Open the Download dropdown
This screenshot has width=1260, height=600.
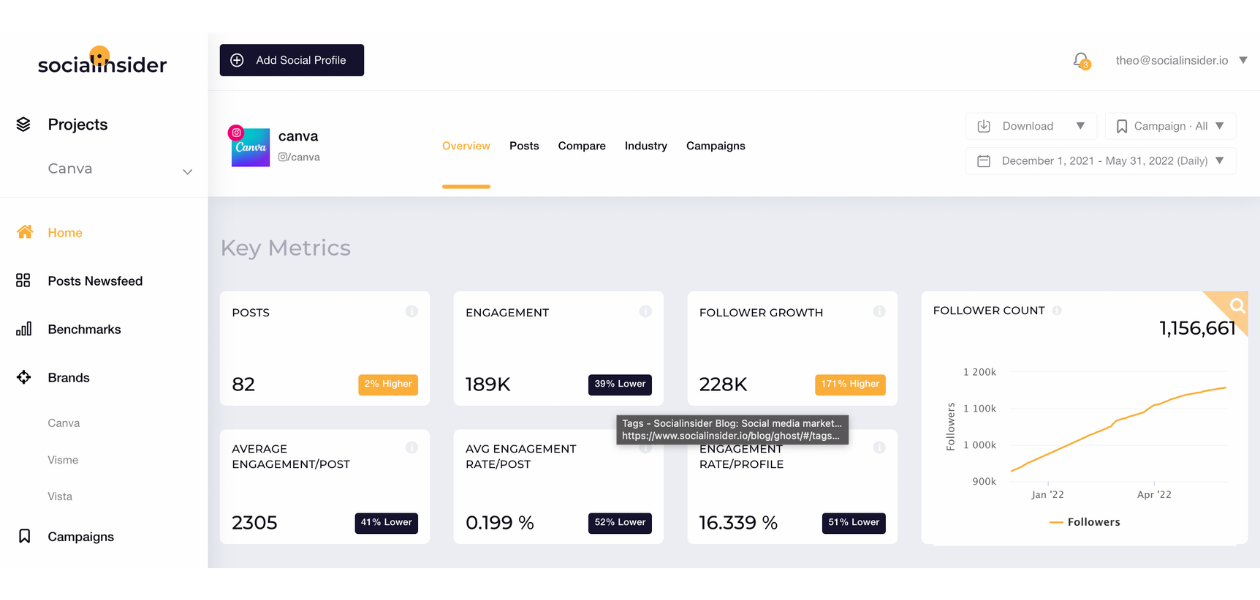tap(1031, 126)
